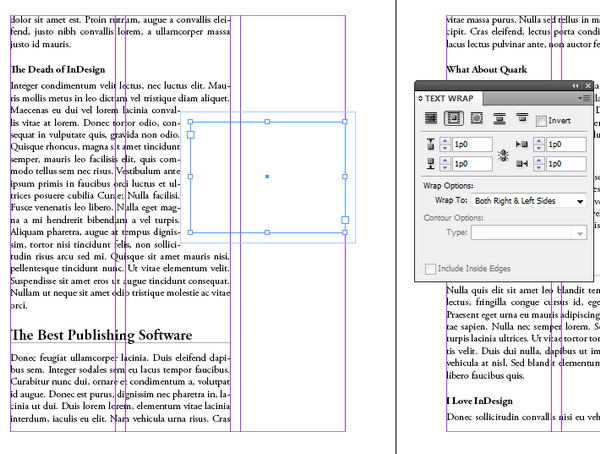Toggle the Invert checkbox
This screenshot has width=600, height=454.
coord(541,121)
